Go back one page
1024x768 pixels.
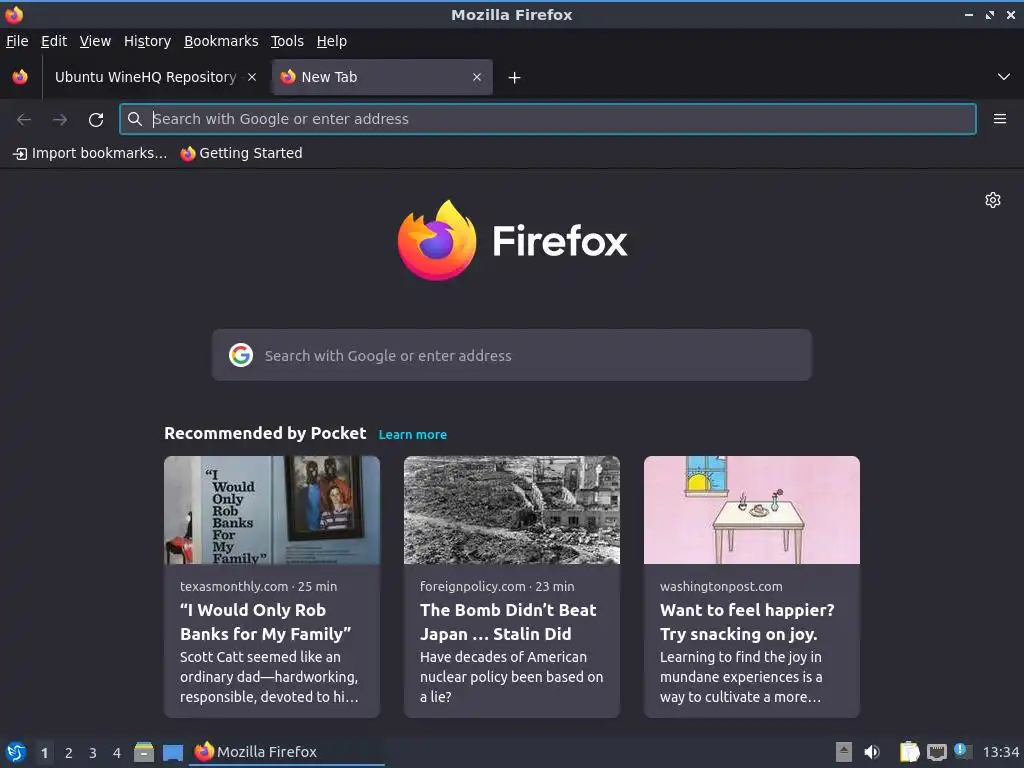point(24,120)
